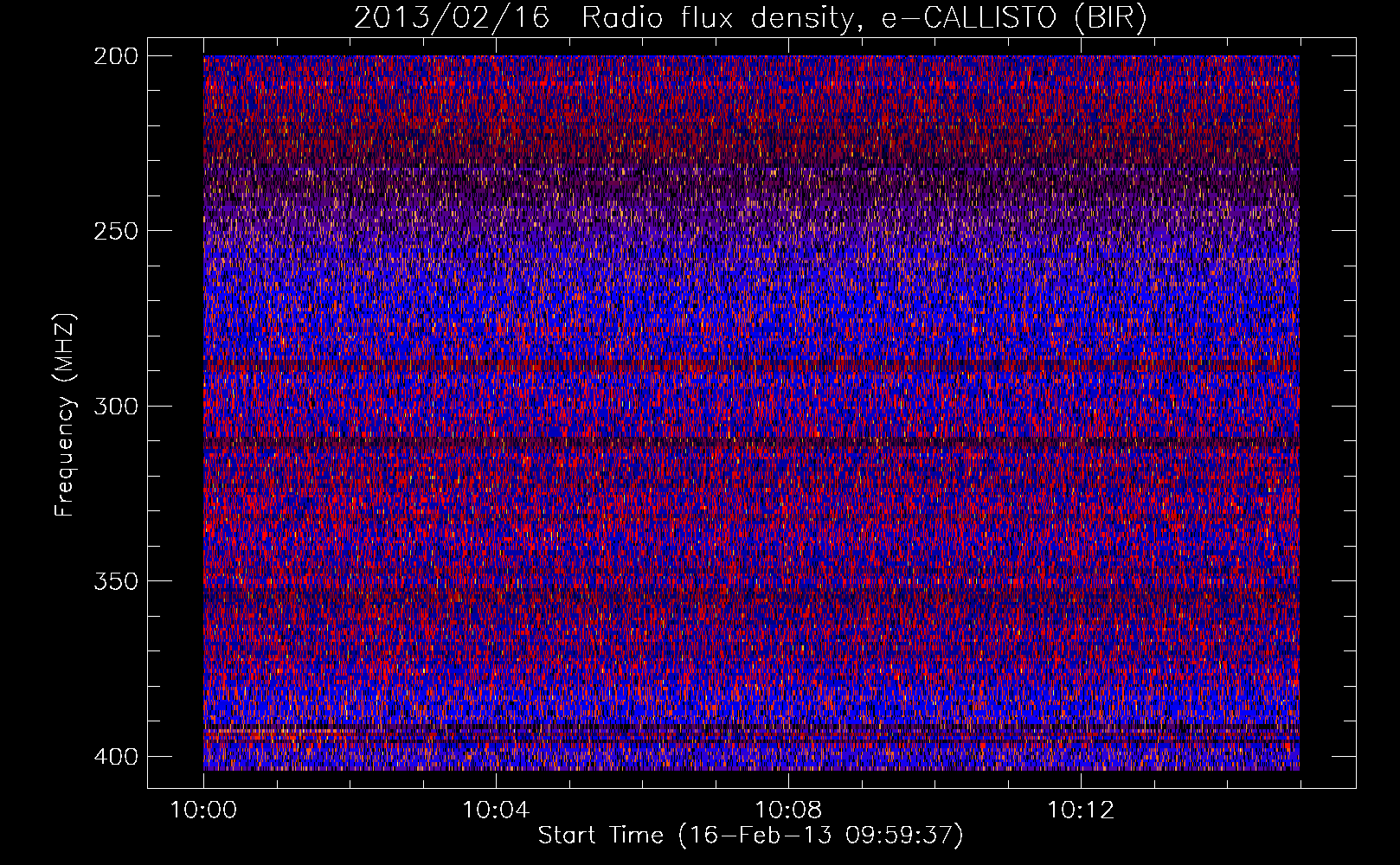The height and width of the screenshot is (865, 1400).
Task: Click the 300 frequency tick label
Action: [116, 406]
